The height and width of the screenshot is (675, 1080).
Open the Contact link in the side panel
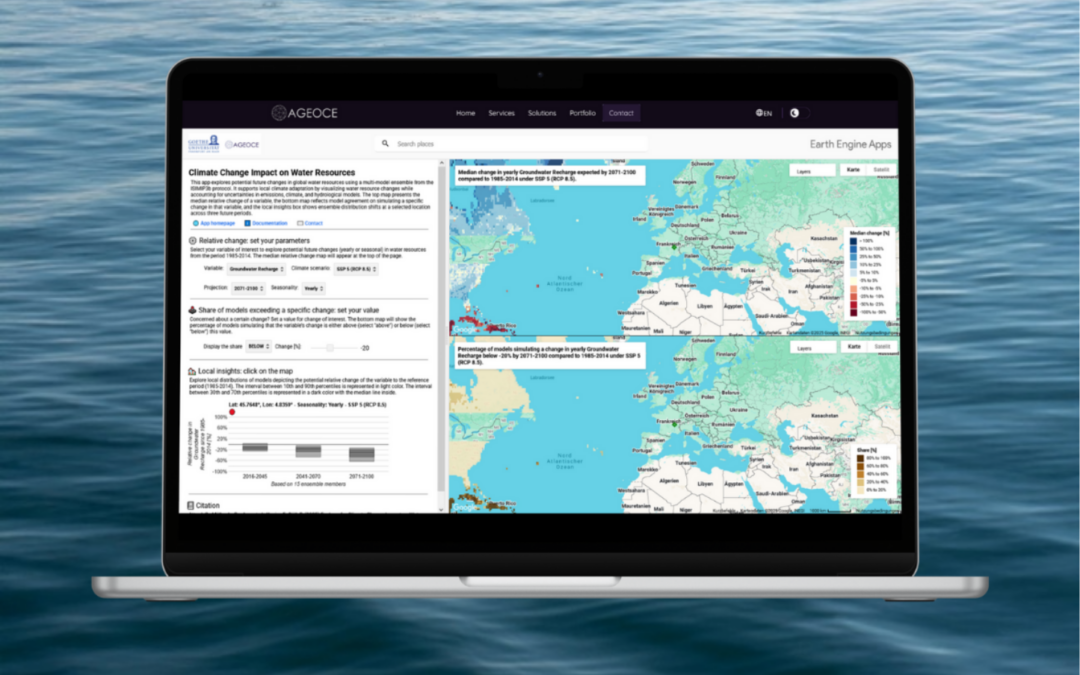[313, 223]
